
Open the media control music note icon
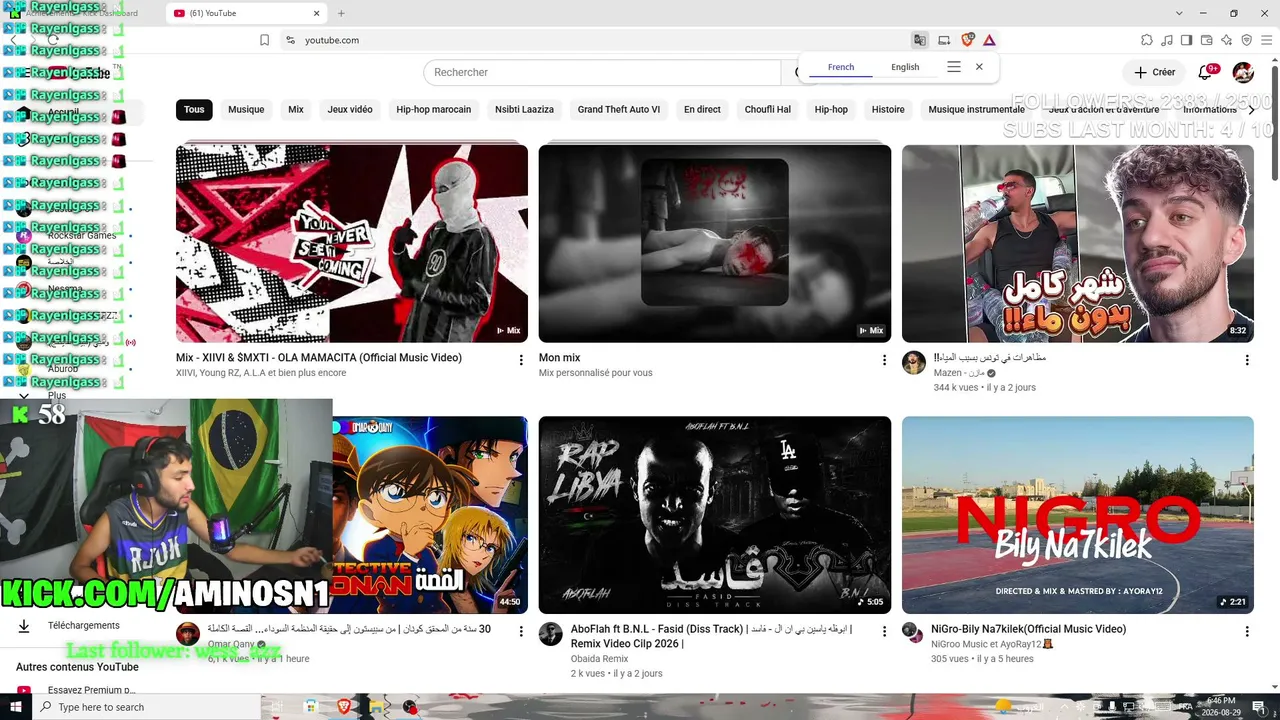(1167, 40)
